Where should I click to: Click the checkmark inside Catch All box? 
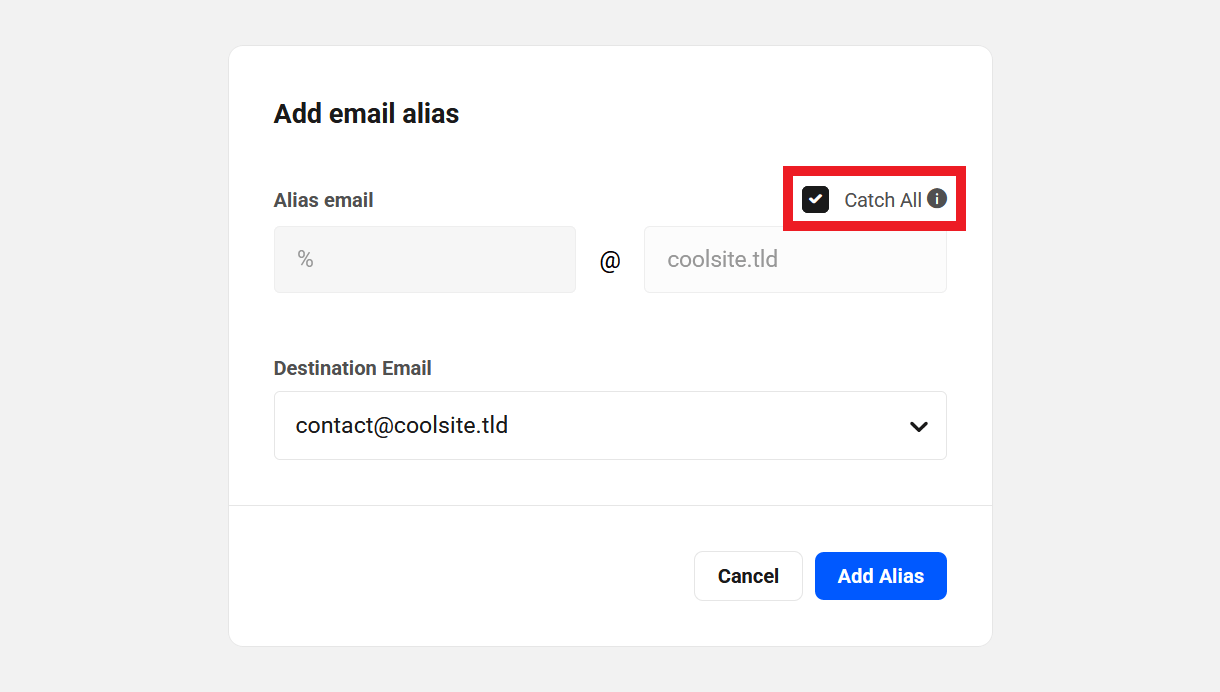[815, 199]
